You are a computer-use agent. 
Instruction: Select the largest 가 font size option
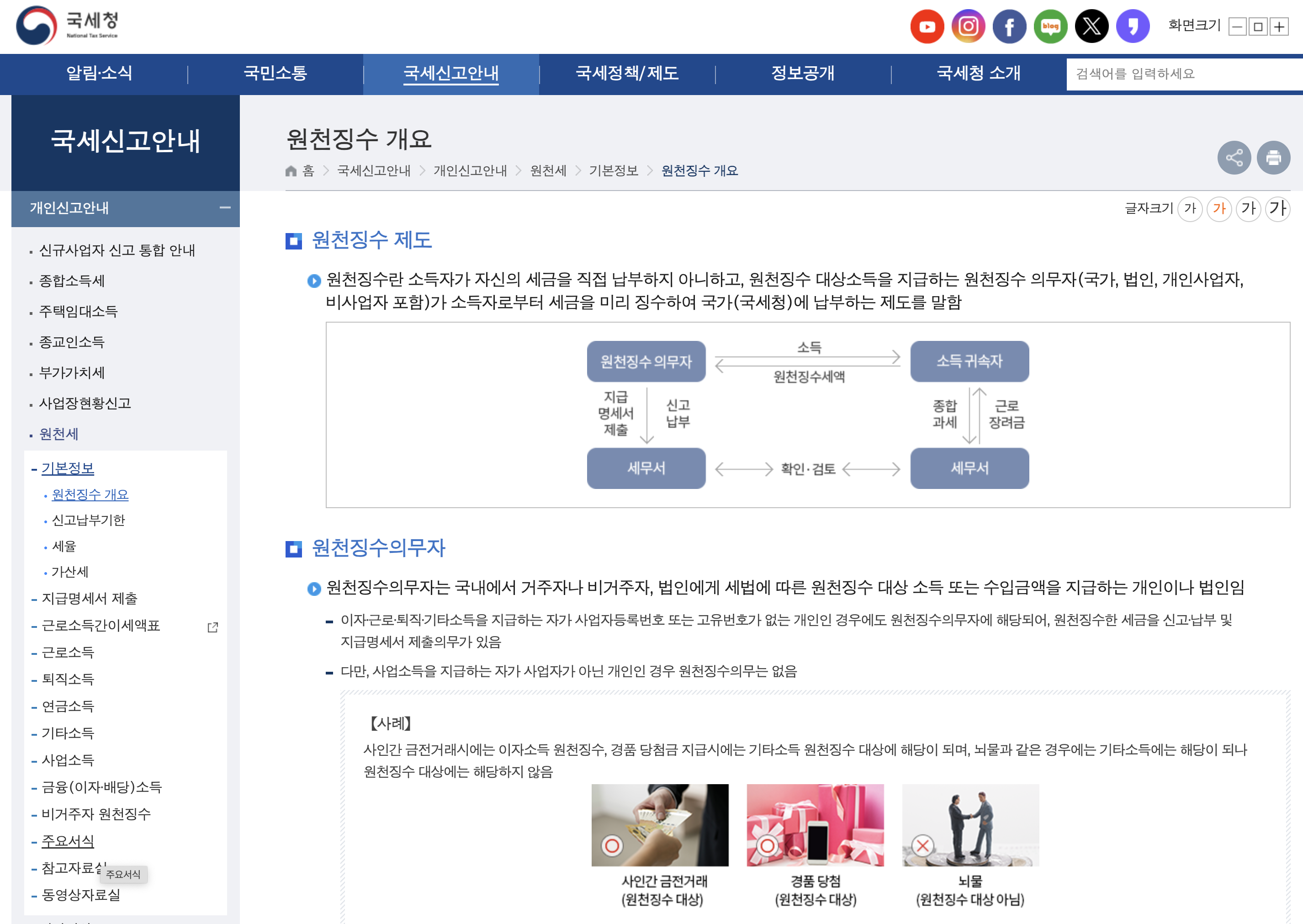1277,208
